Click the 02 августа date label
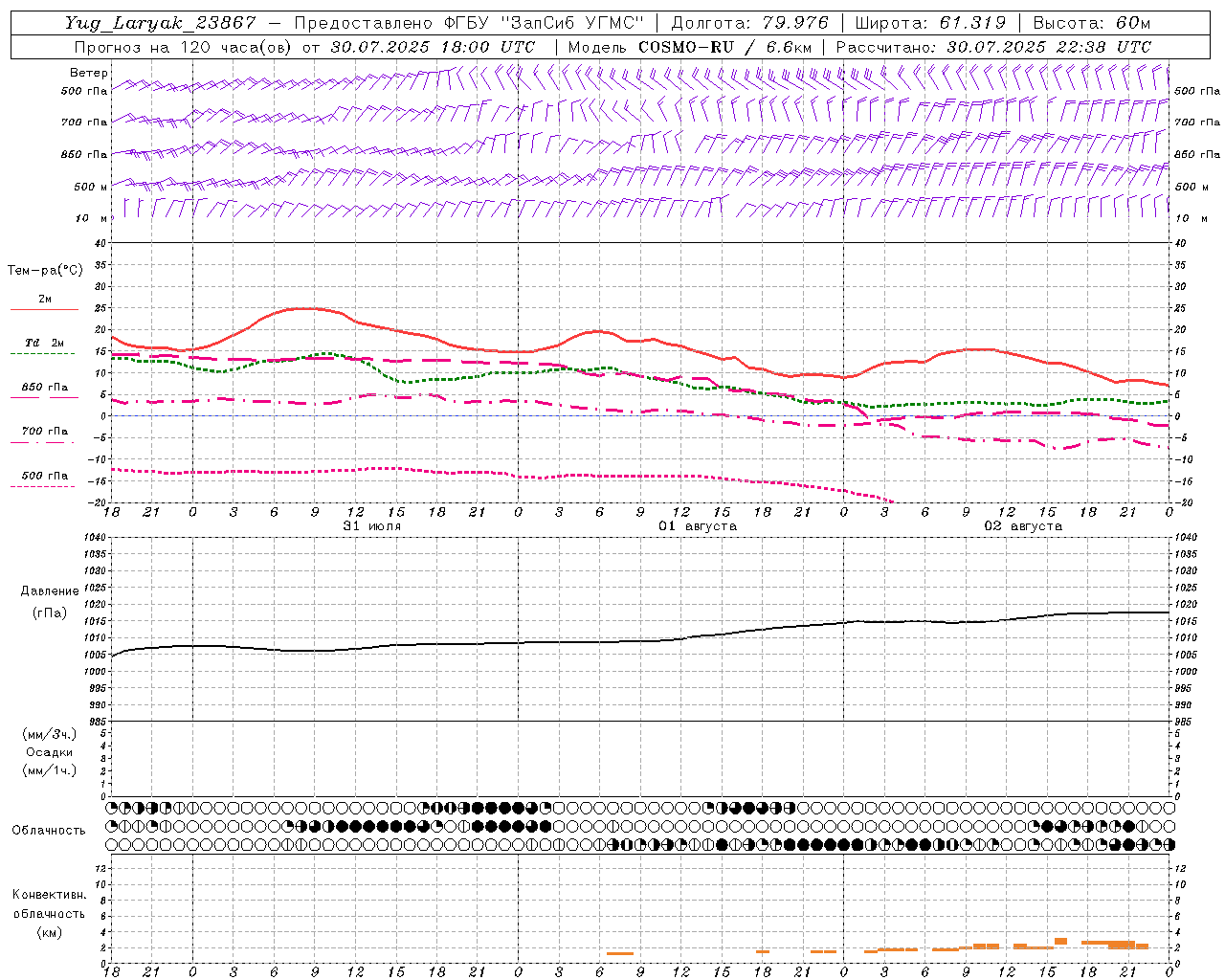The width and height of the screenshot is (1225, 980). pyautogui.click(x=1023, y=526)
